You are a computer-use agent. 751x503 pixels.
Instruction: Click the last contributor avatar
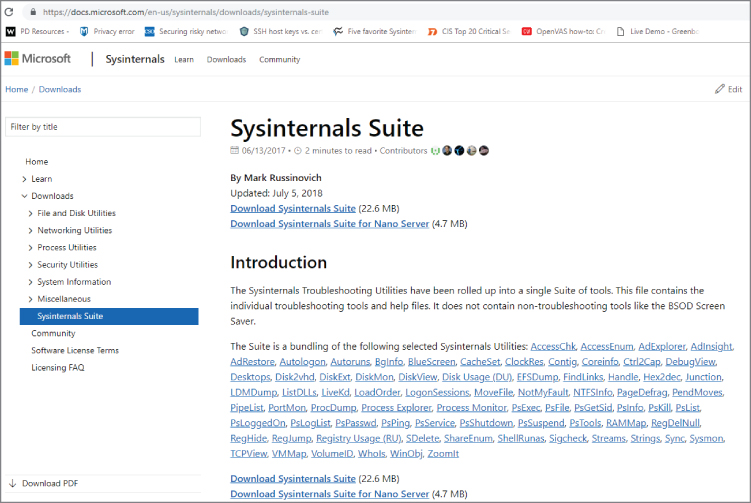tap(484, 150)
